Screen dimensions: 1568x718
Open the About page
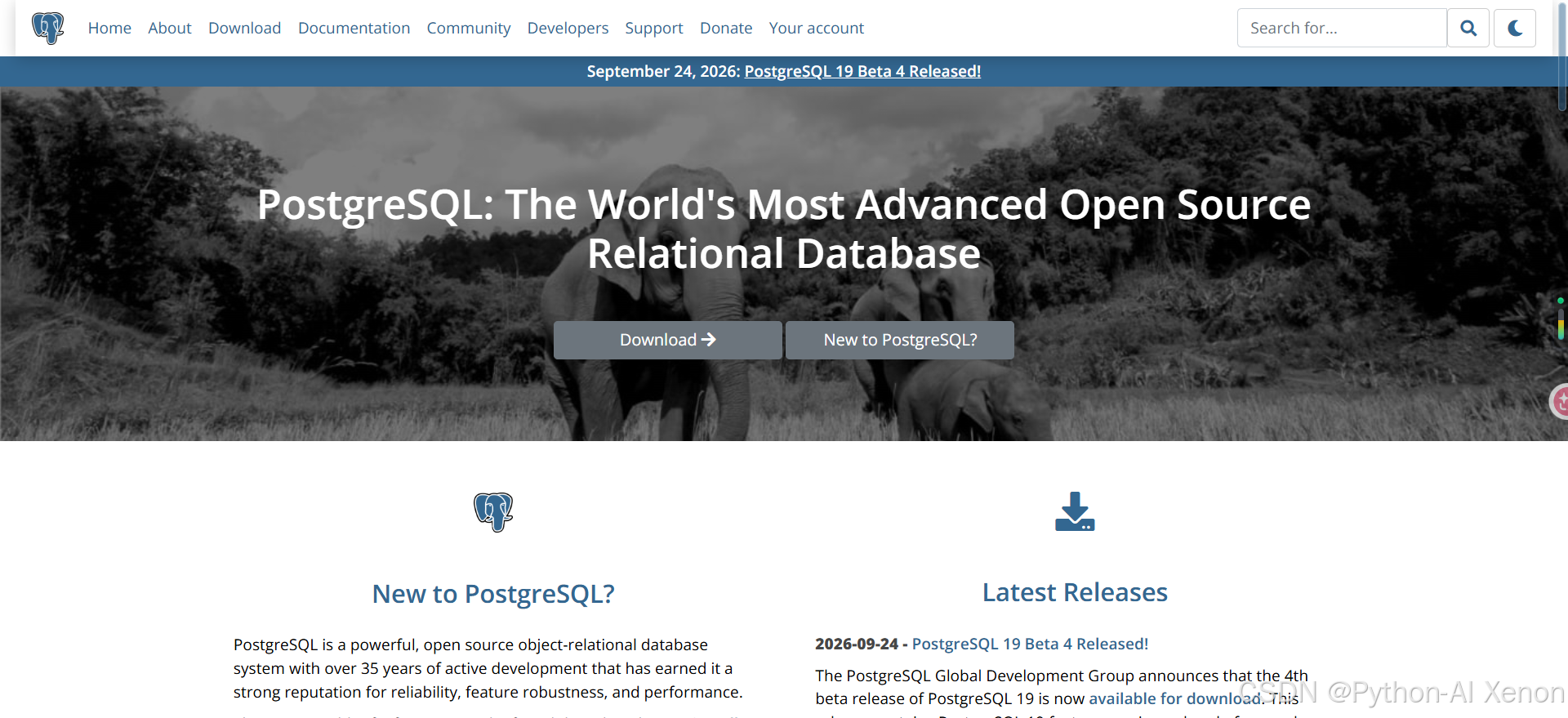click(170, 28)
